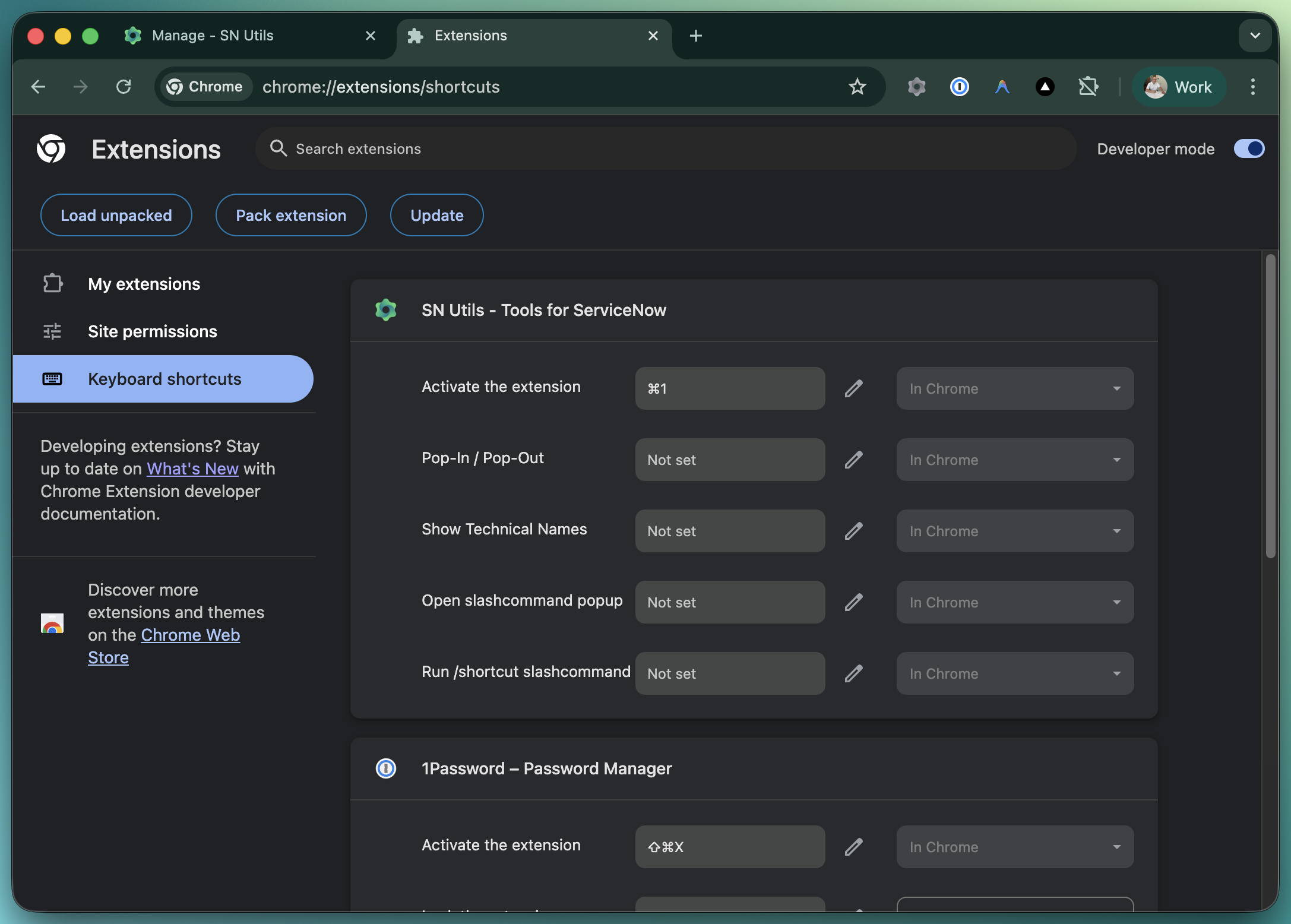The height and width of the screenshot is (924, 1291).
Task: Edit the Pop-In / Pop-Out shortcut pencil
Action: pyautogui.click(x=853, y=459)
